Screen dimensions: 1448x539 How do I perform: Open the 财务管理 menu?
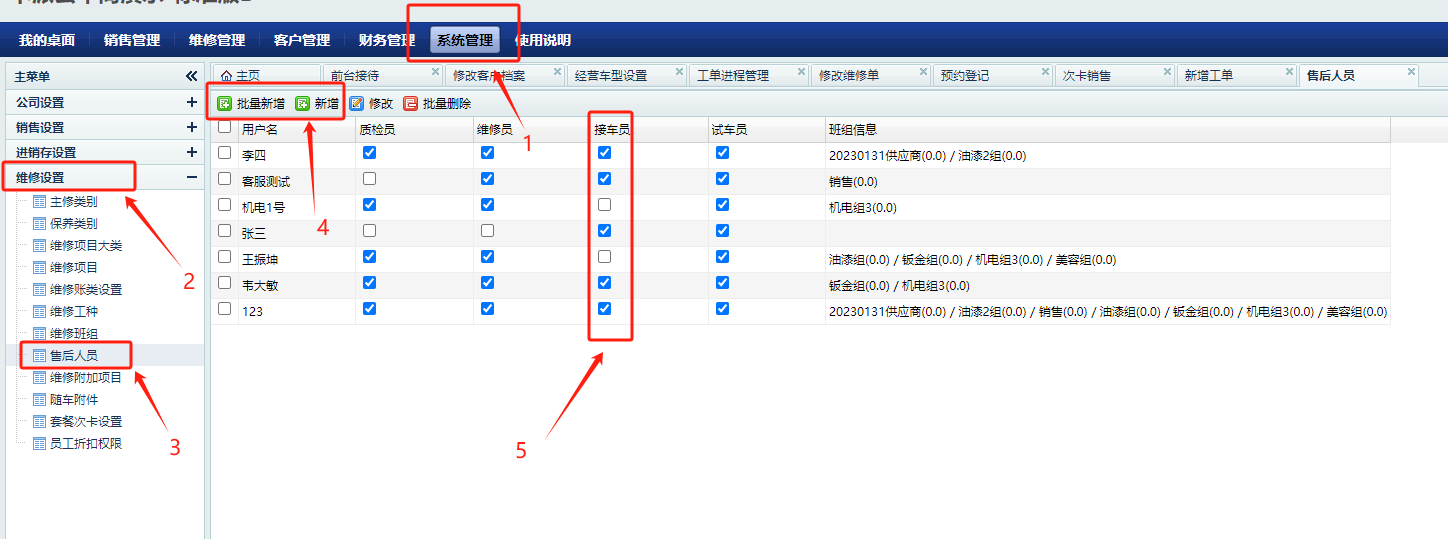click(386, 40)
